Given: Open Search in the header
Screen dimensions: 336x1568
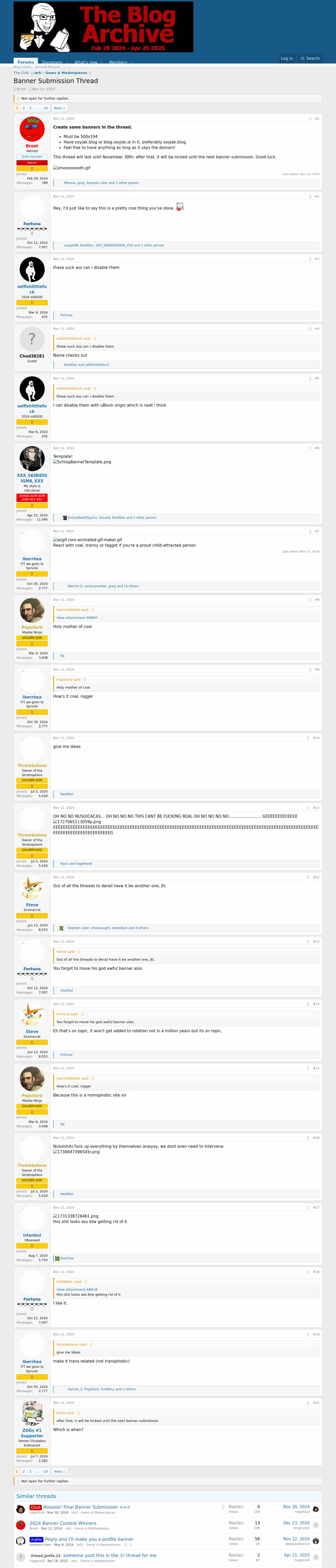Looking at the screenshot, I should click(x=310, y=59).
